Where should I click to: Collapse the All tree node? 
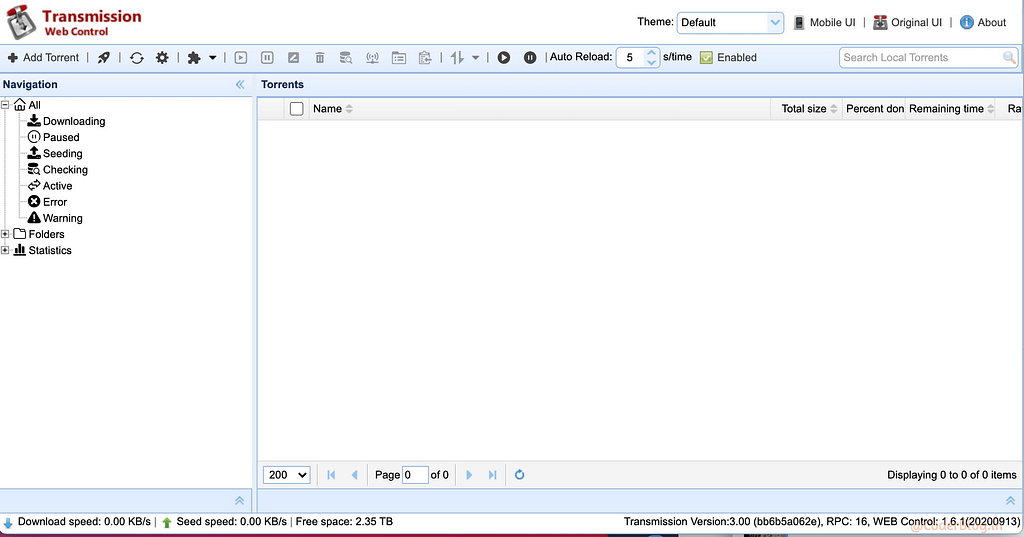(x=5, y=105)
